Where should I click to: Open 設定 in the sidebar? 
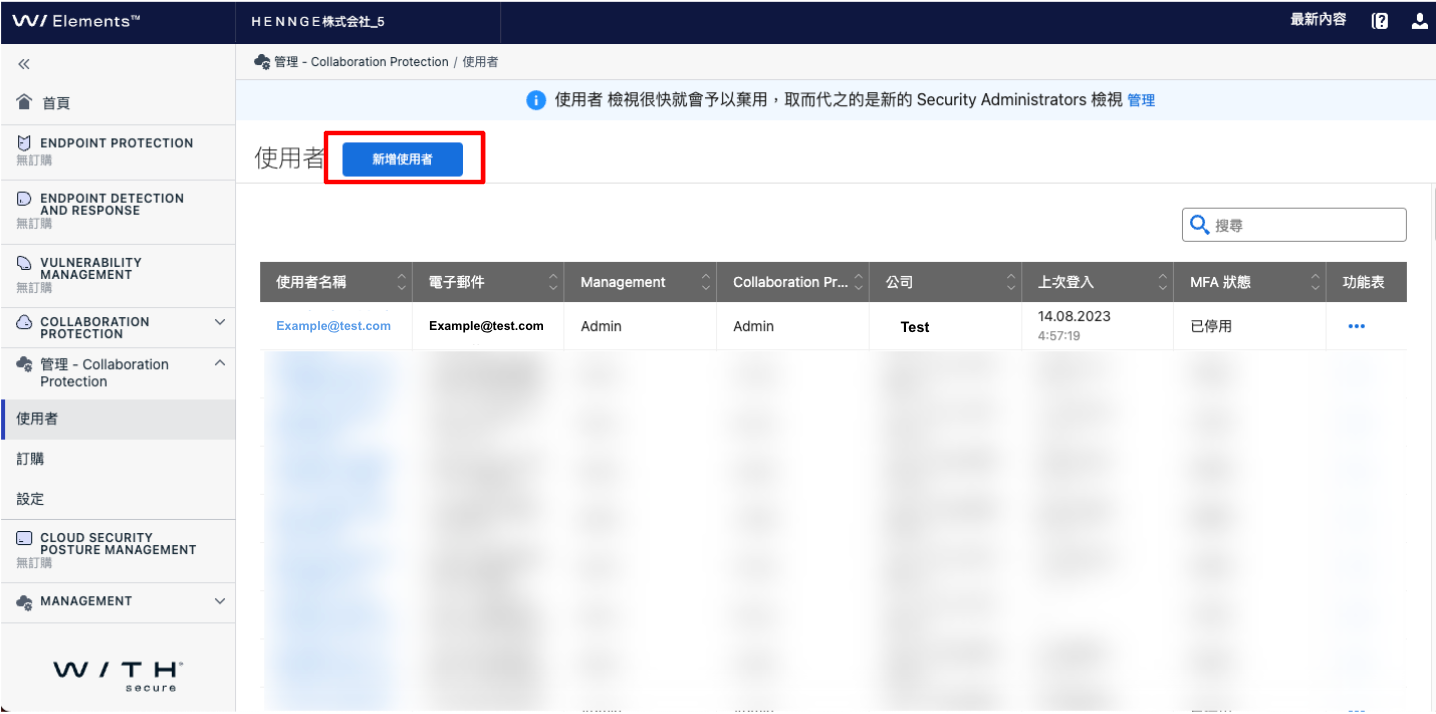(x=118, y=499)
